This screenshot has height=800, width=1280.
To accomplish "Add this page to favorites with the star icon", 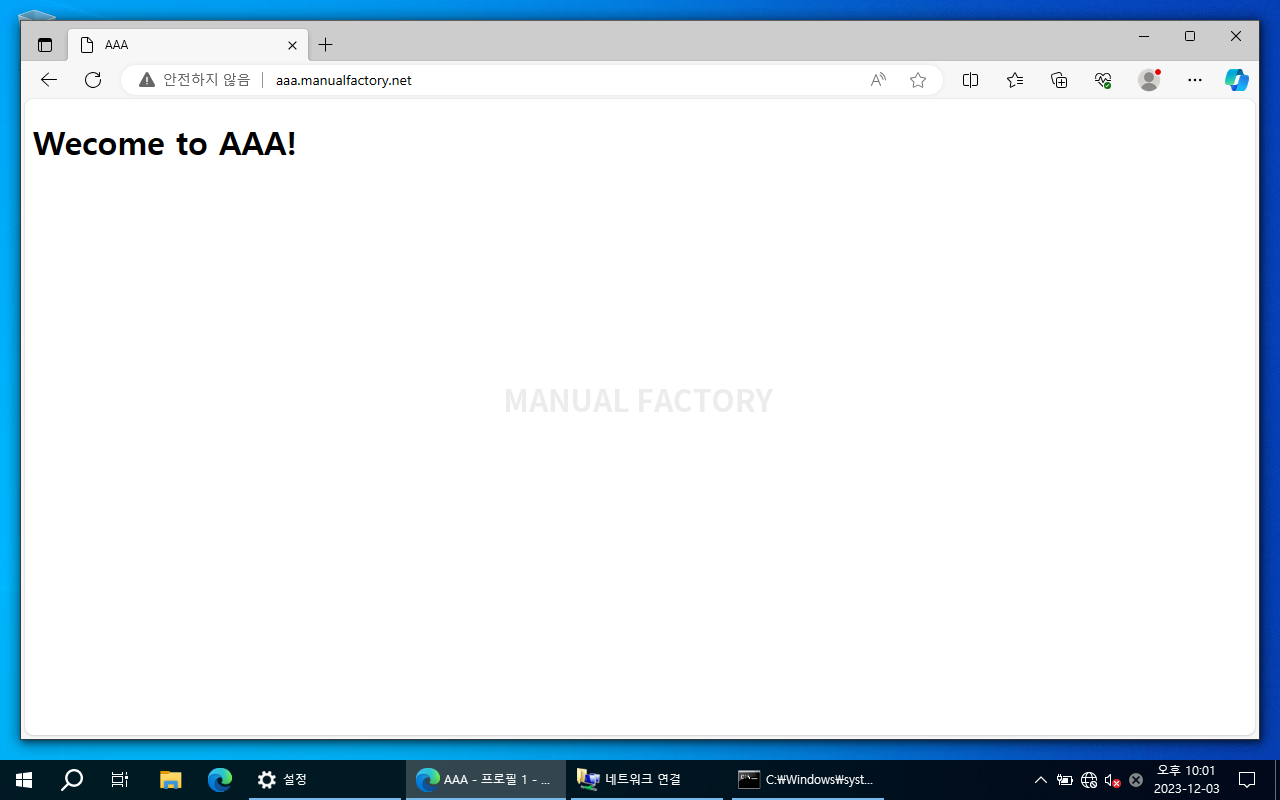I will 918,80.
